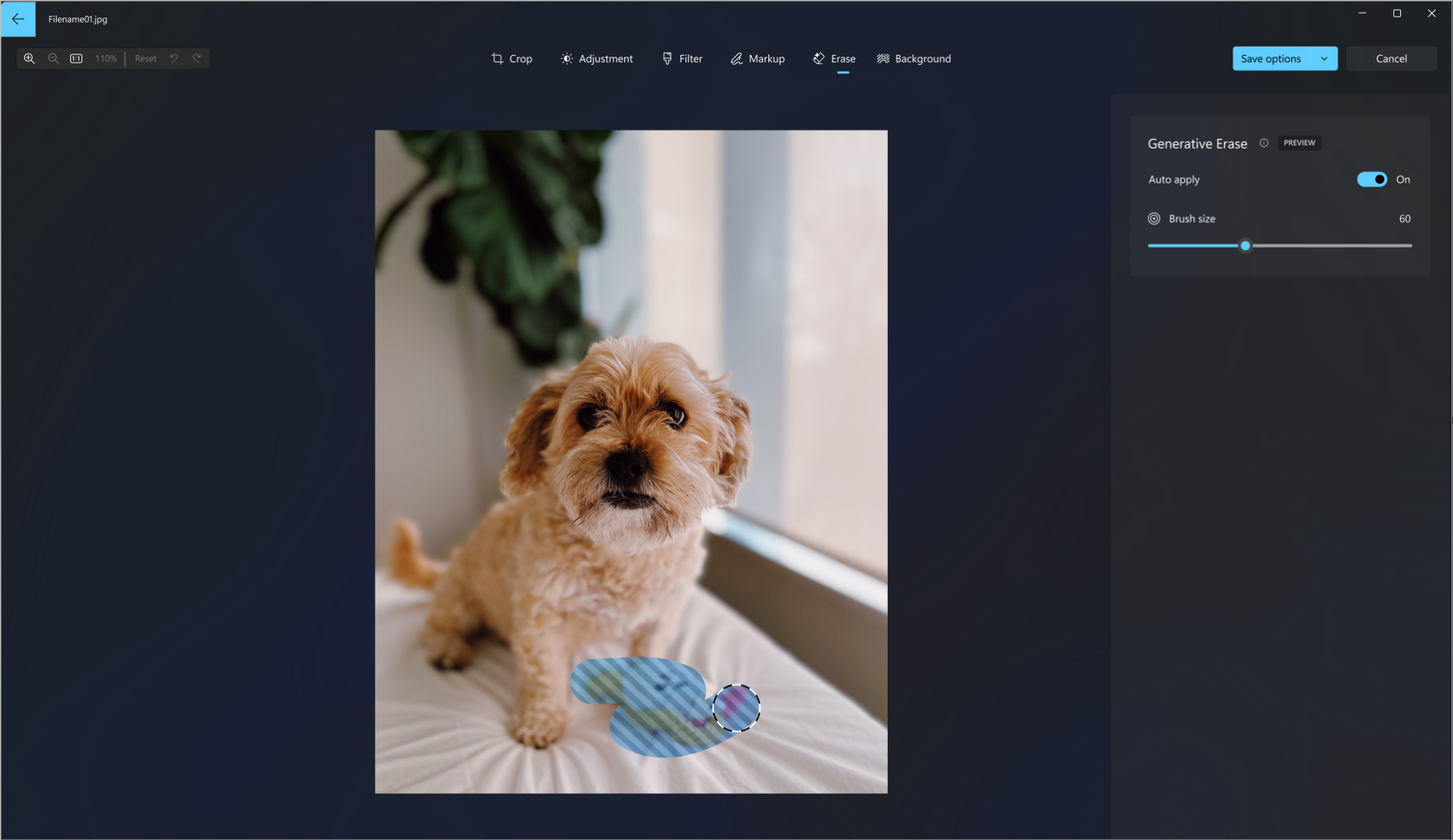Screen dimensions: 1453x840
Task: Click the Reset button
Action: coord(145,58)
